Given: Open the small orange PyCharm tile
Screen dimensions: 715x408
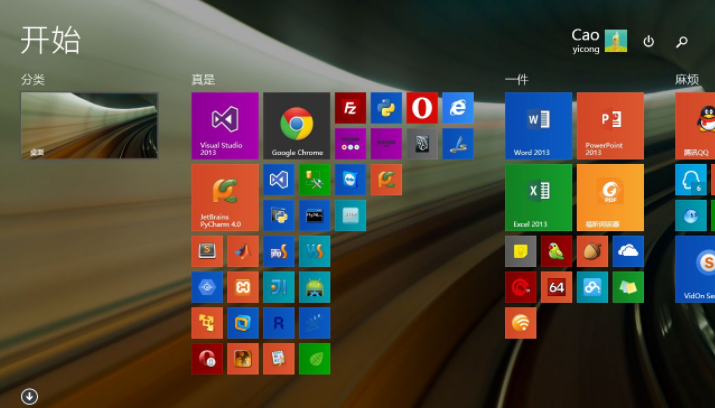Looking at the screenshot, I should [386, 180].
